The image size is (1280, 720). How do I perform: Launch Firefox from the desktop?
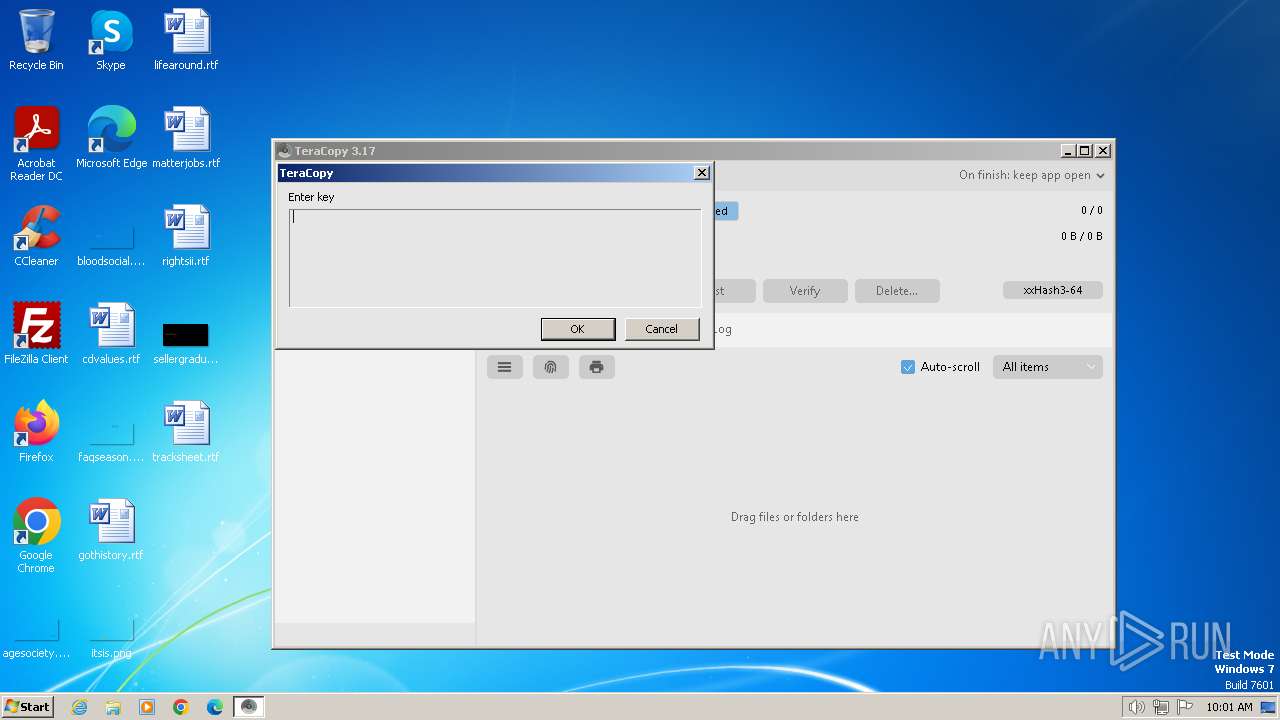pos(36,432)
